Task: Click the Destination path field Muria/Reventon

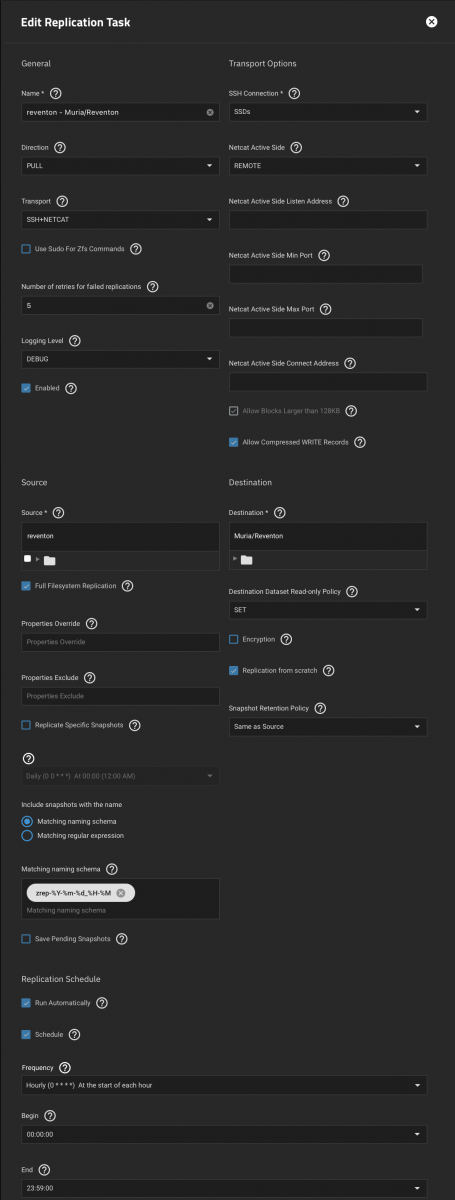Action: click(328, 536)
